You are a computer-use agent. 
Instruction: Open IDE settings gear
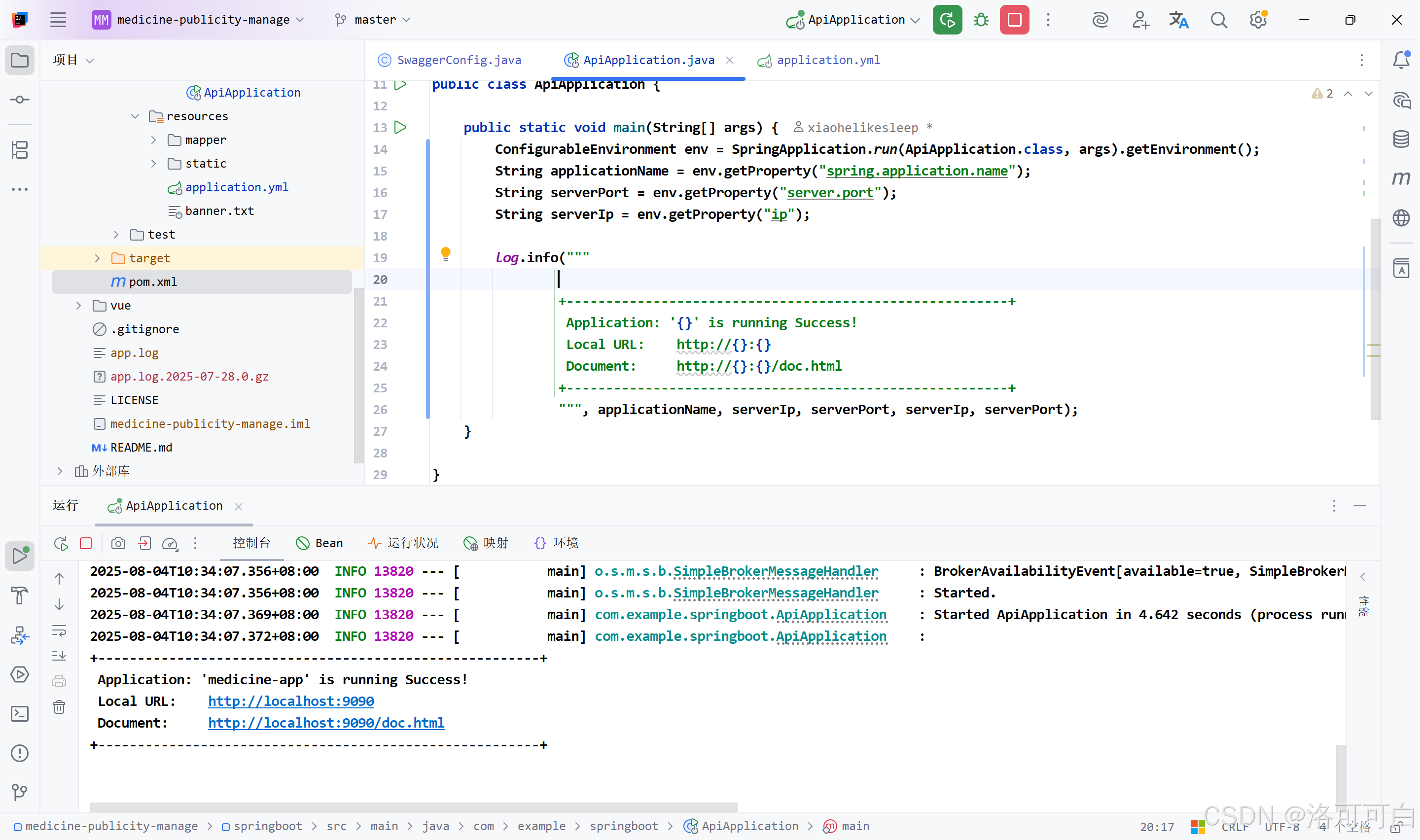click(x=1258, y=20)
